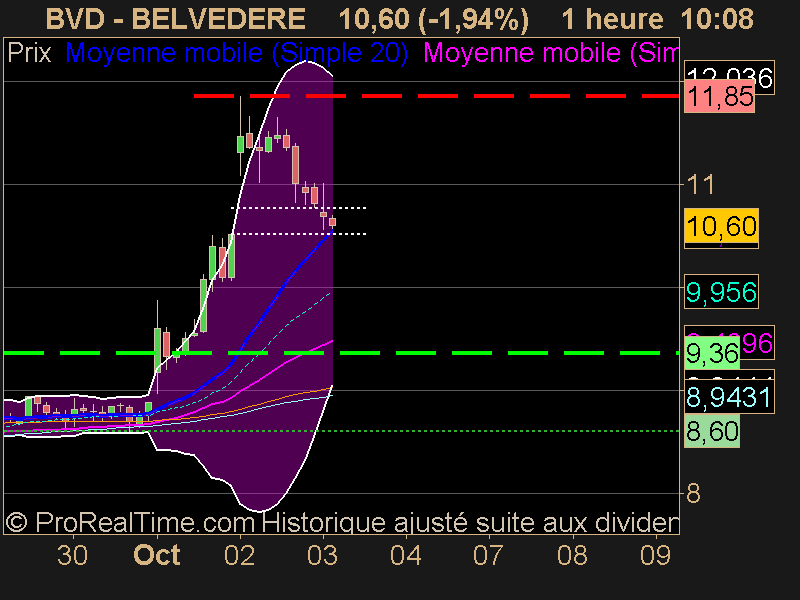The height and width of the screenshot is (600, 800).
Task: Click the 8 value on price axis
Action: [693, 493]
